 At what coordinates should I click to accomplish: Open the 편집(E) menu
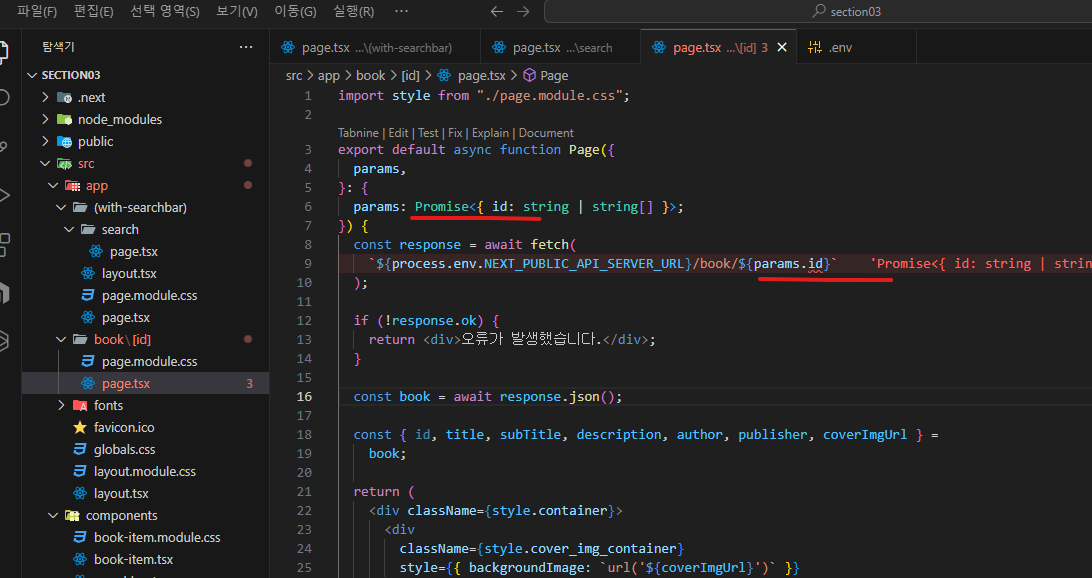tap(93, 11)
